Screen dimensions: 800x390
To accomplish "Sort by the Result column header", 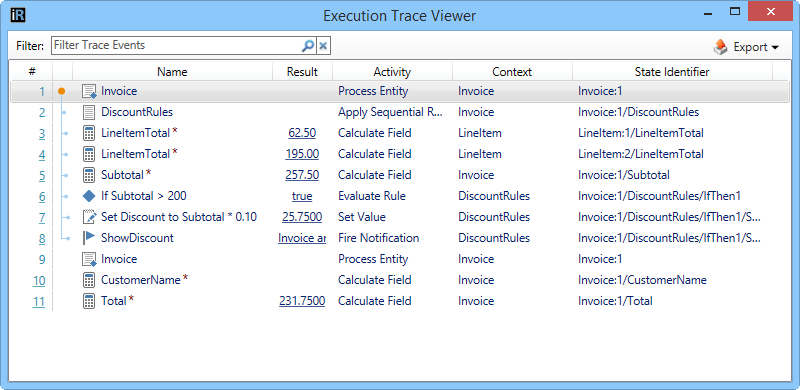I will point(302,72).
